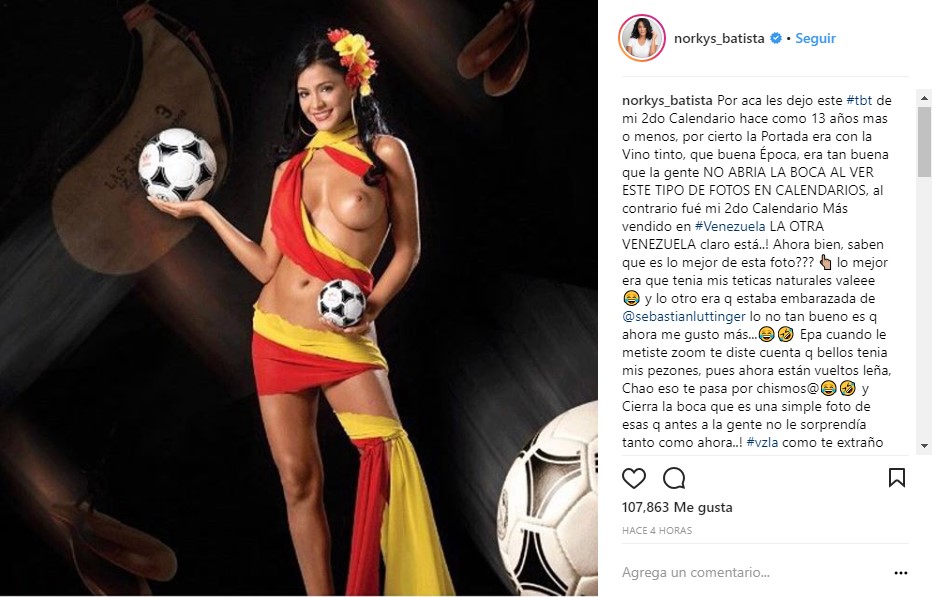932x597 pixels.
Task: View the 107,863 Me gusta likes list
Action: click(x=677, y=507)
